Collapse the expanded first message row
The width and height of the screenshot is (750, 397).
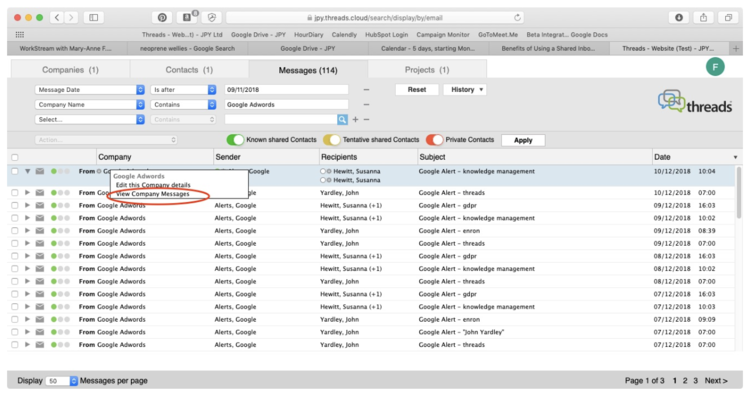coord(28,171)
